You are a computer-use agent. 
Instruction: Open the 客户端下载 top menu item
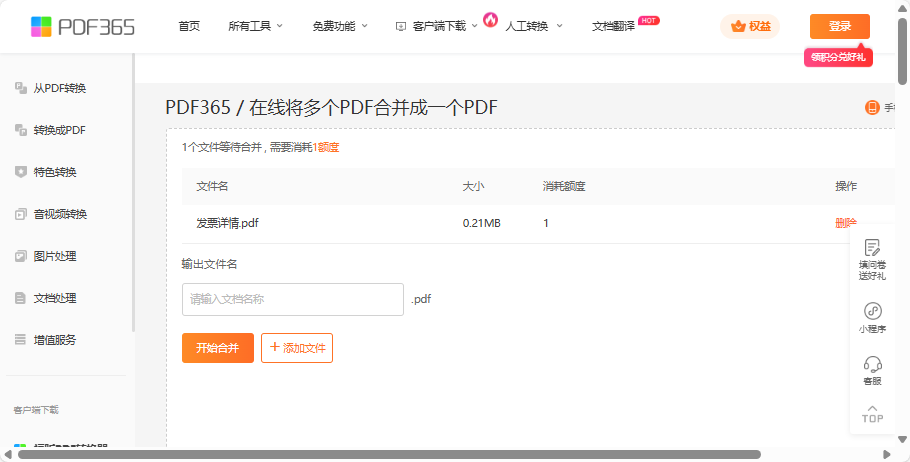pos(439,26)
